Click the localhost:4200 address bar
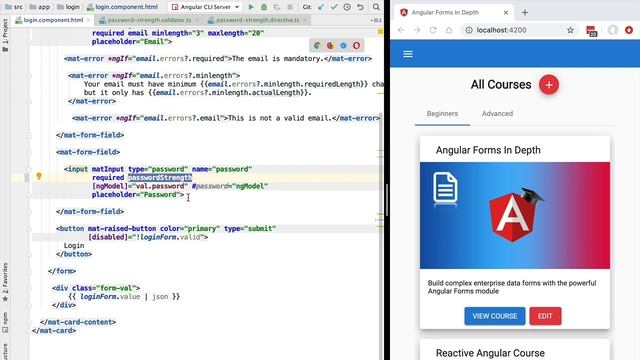The image size is (640, 360). pyautogui.click(x=518, y=30)
